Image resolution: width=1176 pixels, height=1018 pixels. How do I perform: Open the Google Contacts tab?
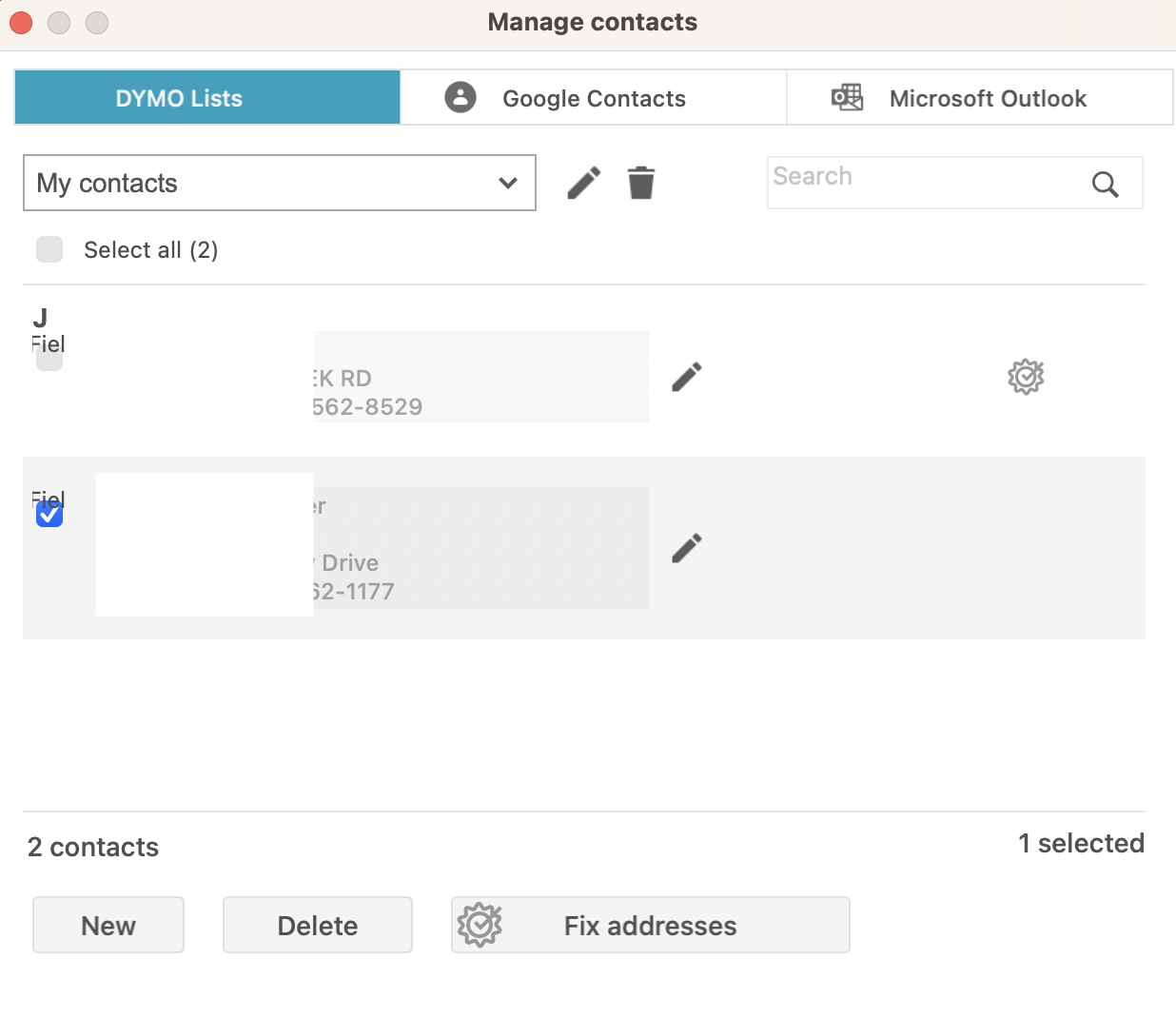[x=594, y=98]
